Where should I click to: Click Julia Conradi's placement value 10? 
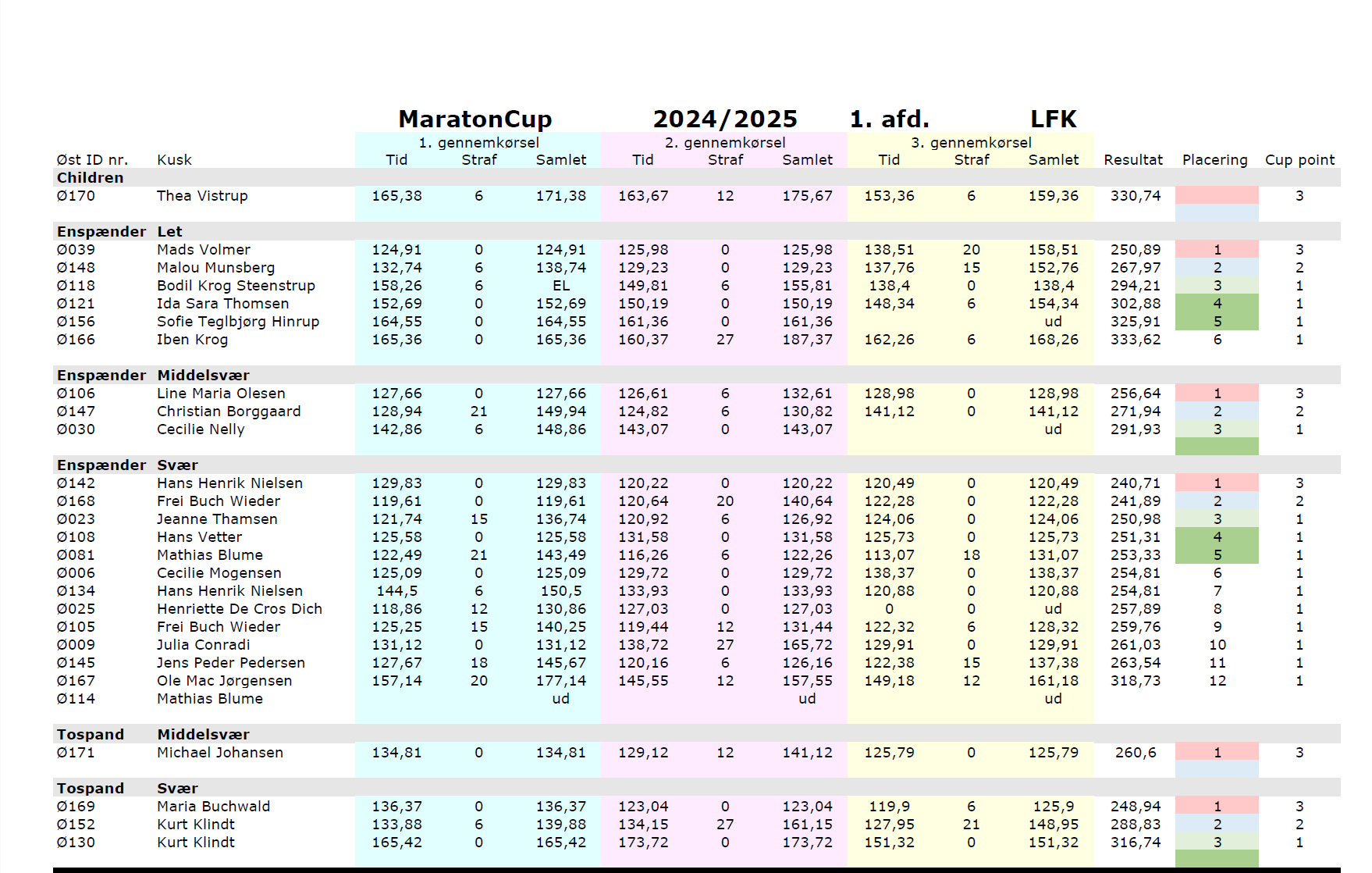pos(1217,645)
